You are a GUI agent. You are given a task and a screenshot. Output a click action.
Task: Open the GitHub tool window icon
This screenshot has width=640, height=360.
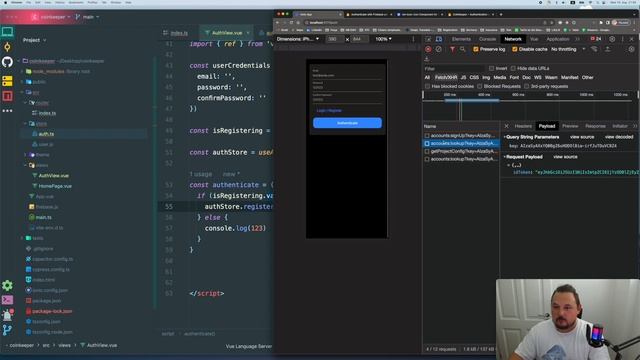(7, 62)
